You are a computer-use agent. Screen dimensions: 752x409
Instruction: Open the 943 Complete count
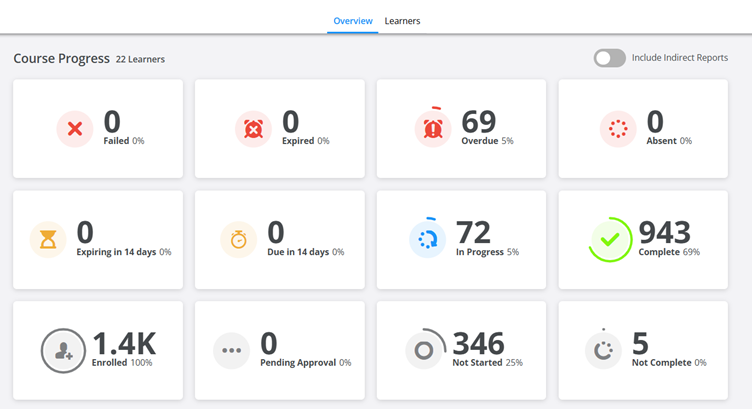coord(664,232)
